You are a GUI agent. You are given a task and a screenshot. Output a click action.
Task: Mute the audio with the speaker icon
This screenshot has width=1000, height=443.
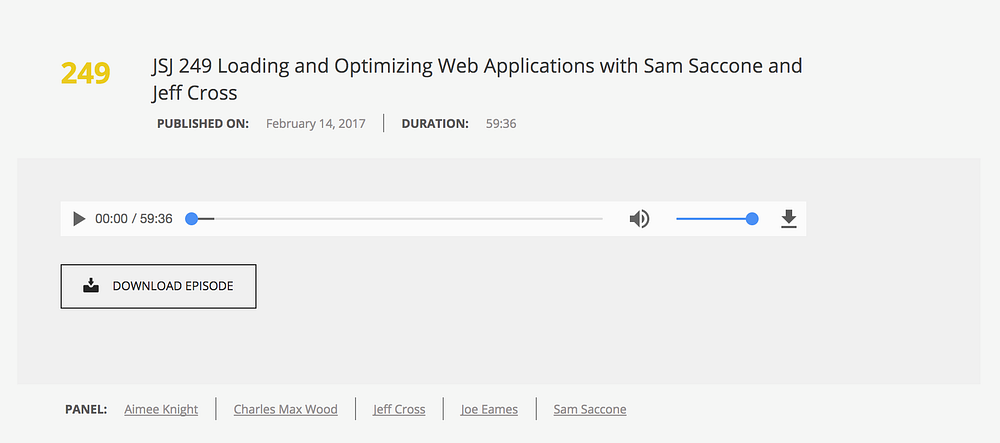point(639,219)
